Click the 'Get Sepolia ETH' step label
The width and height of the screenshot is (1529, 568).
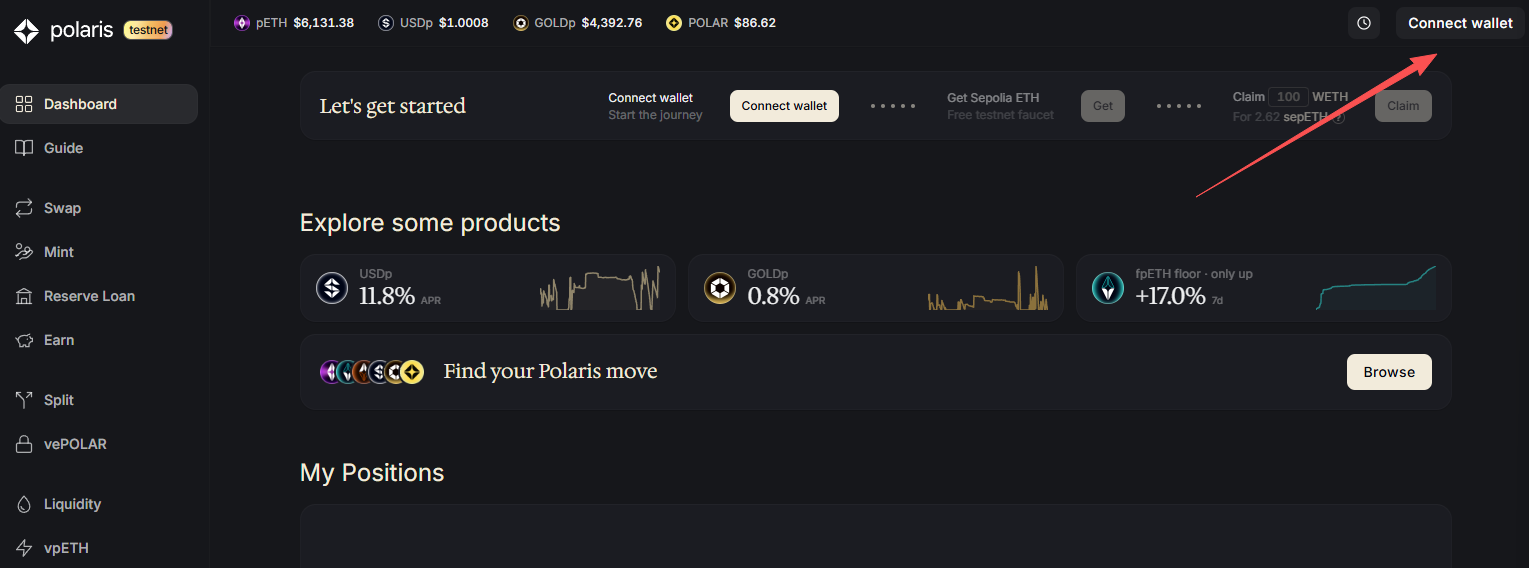click(x=993, y=98)
